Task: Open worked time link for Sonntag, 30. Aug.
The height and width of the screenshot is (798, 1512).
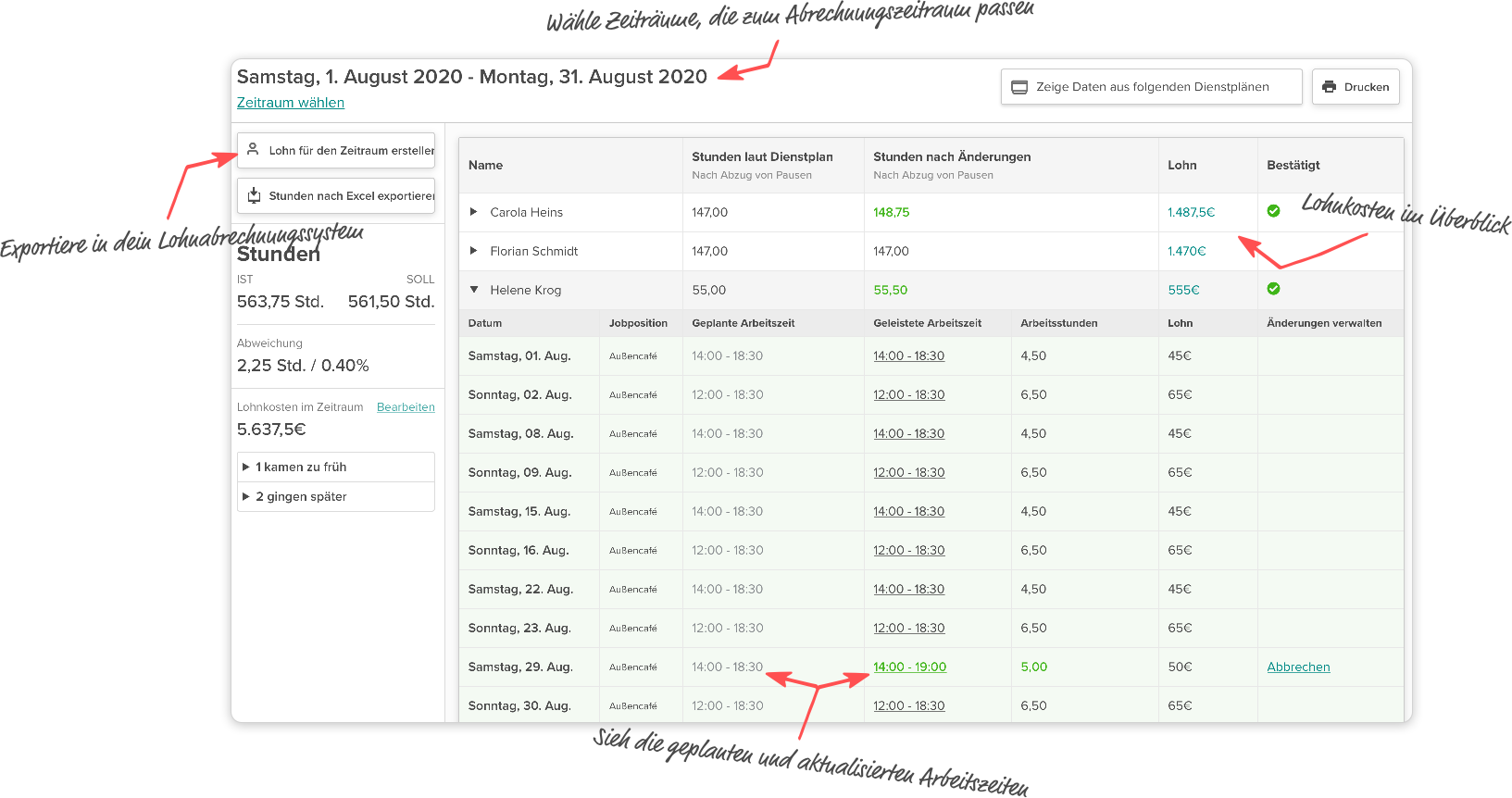Action: [908, 705]
